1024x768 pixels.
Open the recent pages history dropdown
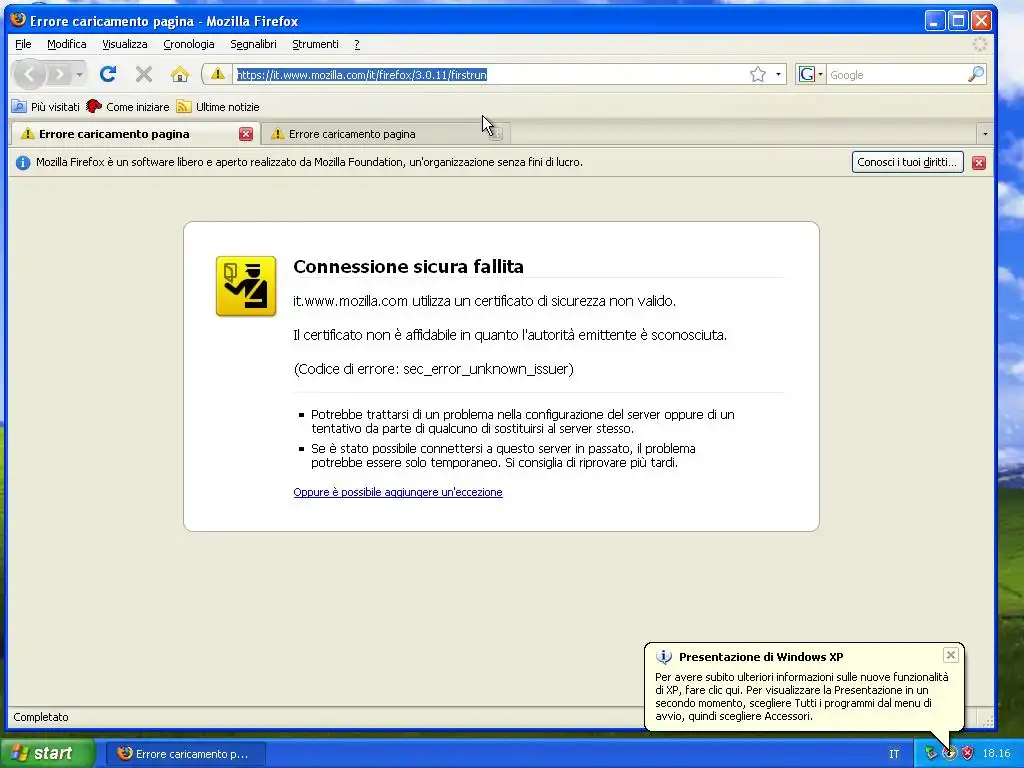(x=79, y=74)
